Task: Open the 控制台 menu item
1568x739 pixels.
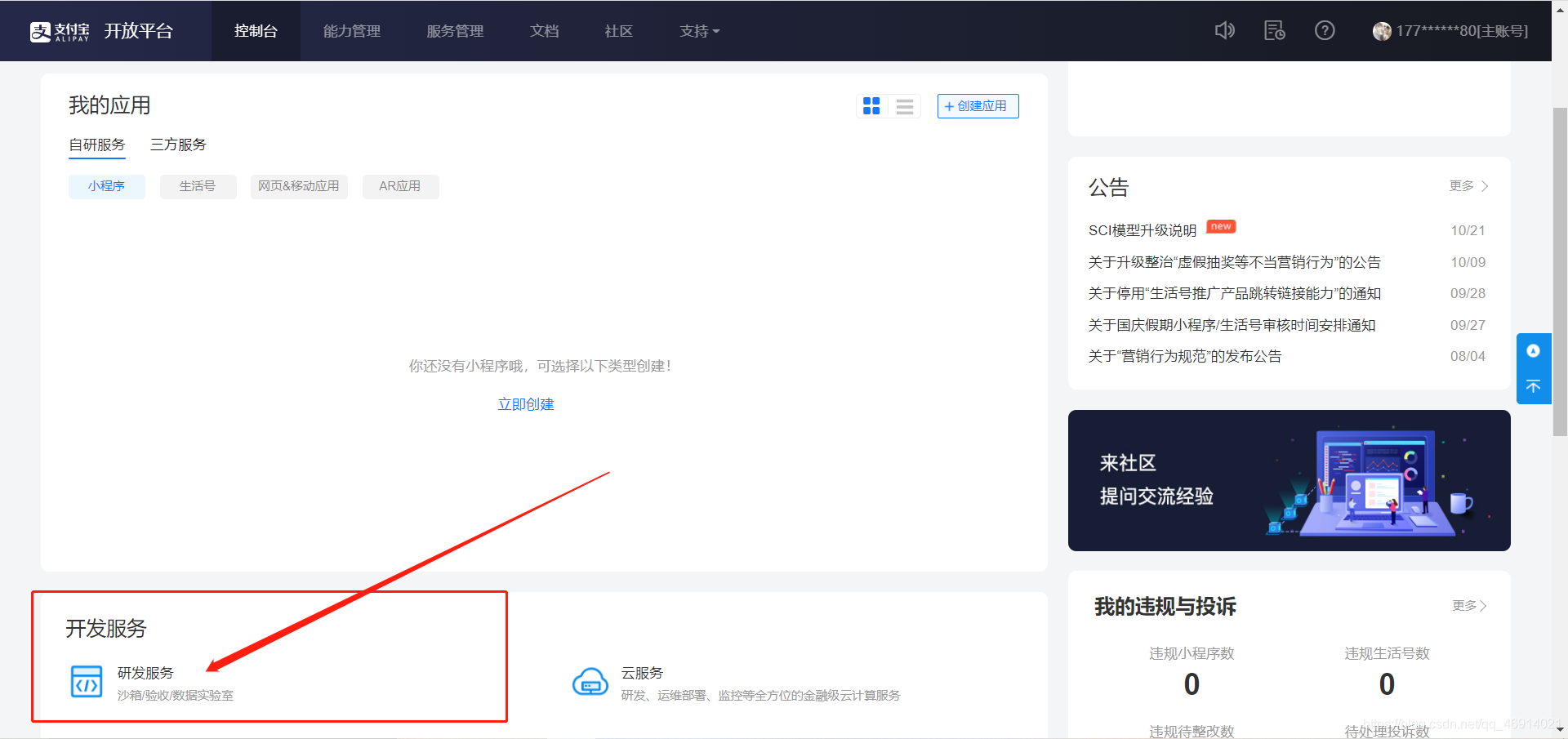Action: (256, 31)
